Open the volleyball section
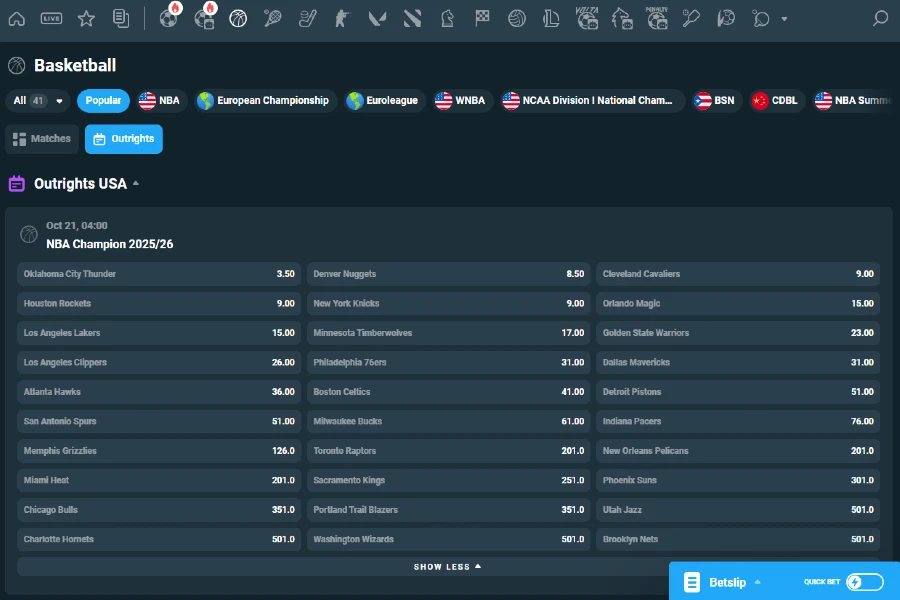Viewport: 900px width, 600px height. (x=517, y=18)
